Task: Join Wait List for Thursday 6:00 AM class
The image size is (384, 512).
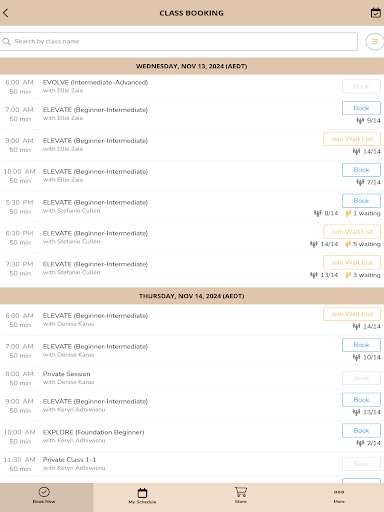Action: point(352,314)
